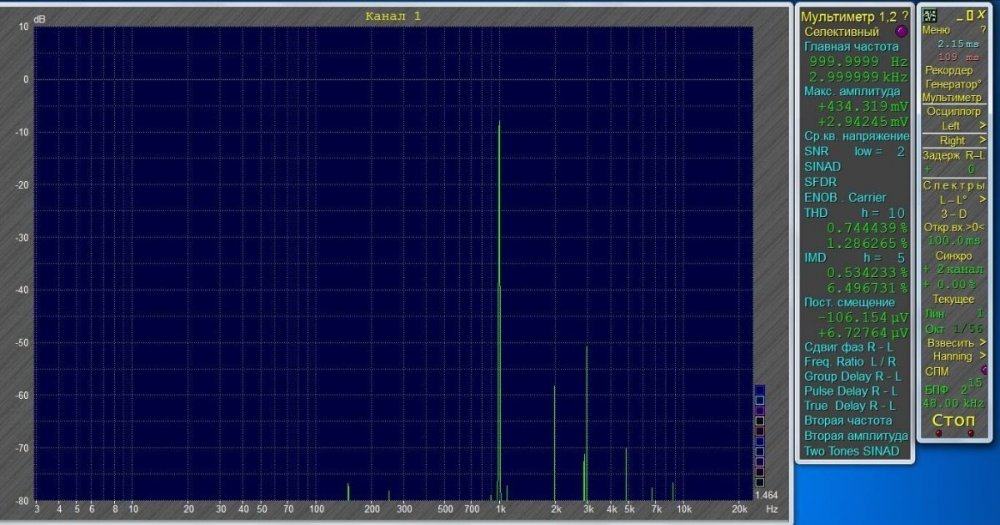Viewport: 1000px width, 525px height.
Task: Click the THD measurement row
Action: [x=817, y=213]
